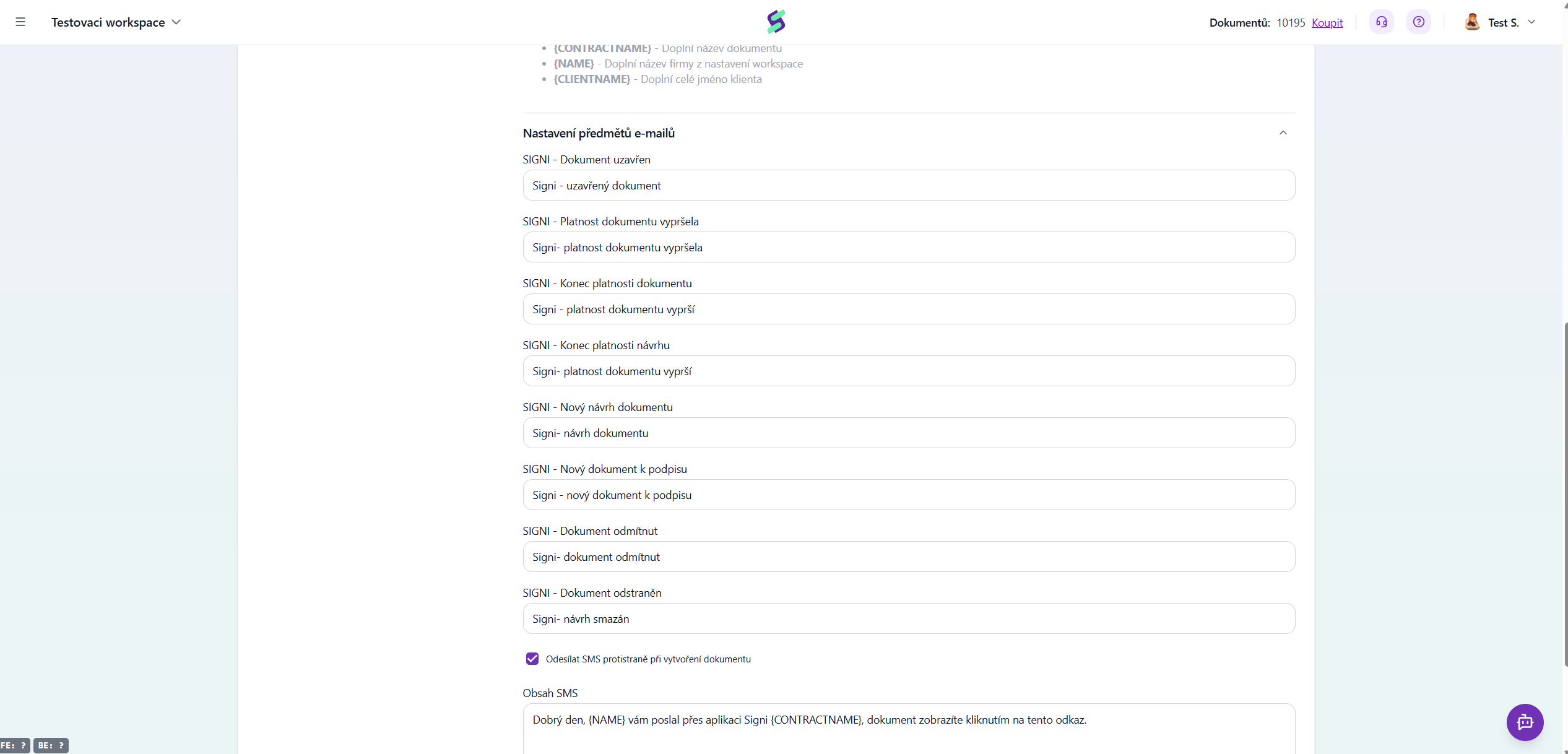Click into the Obsah SMS text area
The height and width of the screenshot is (754, 1568).
909,729
